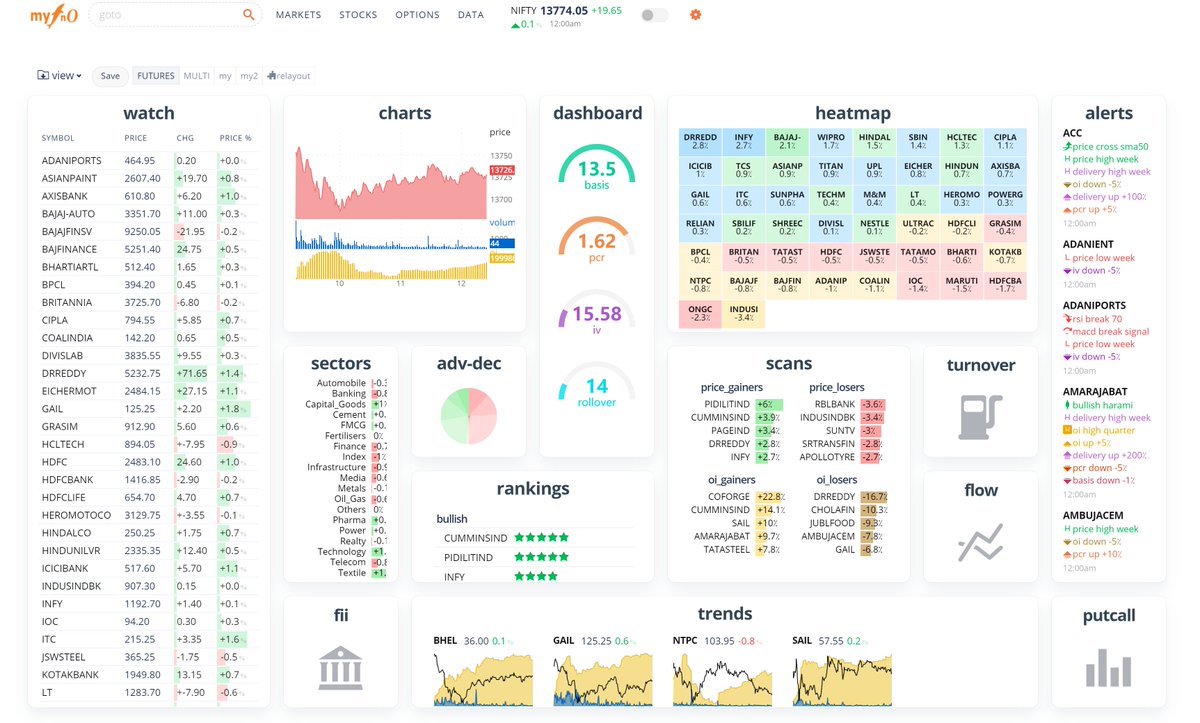Click the trends panel title
The image size is (1200, 723).
tap(725, 613)
